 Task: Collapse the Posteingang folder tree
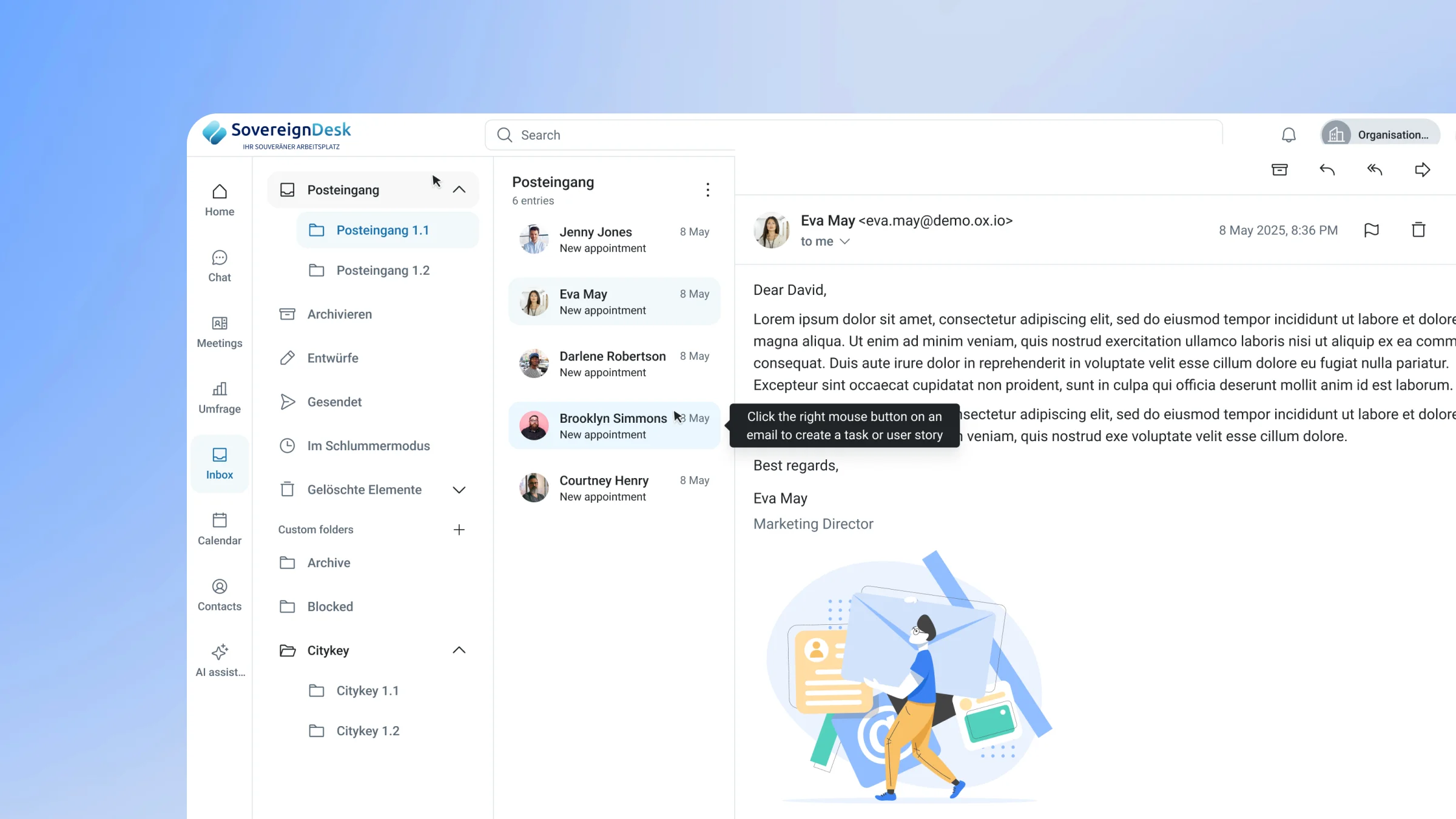coord(459,190)
